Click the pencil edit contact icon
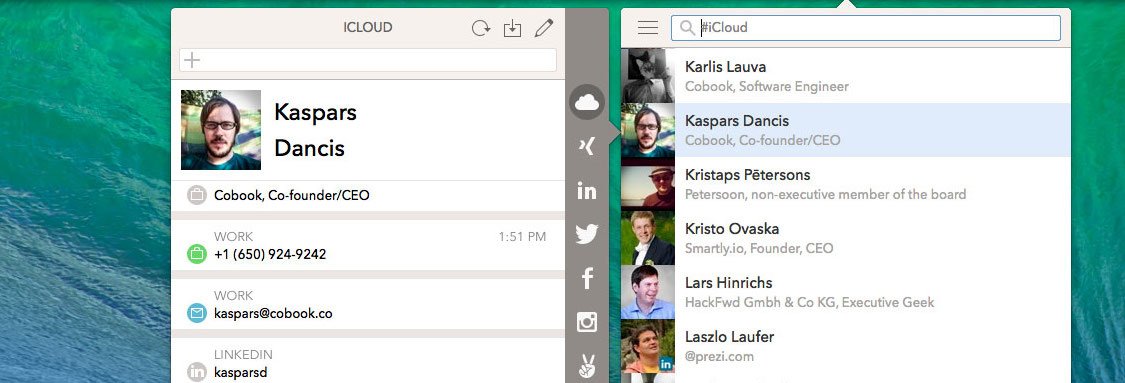This screenshot has height=383, width=1125. point(544,28)
